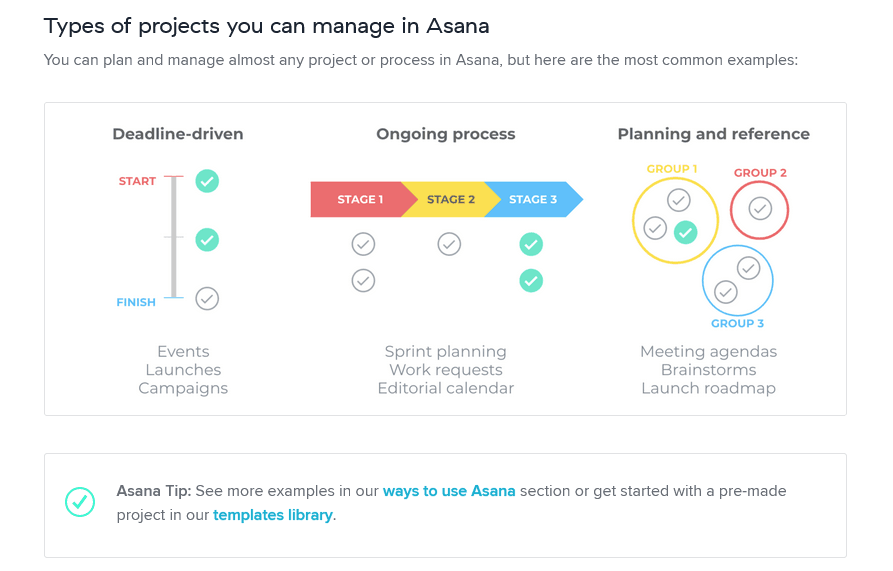The height and width of the screenshot is (571, 893).
Task: Open the "ways to use Asana" link
Action: pyautogui.click(x=449, y=491)
